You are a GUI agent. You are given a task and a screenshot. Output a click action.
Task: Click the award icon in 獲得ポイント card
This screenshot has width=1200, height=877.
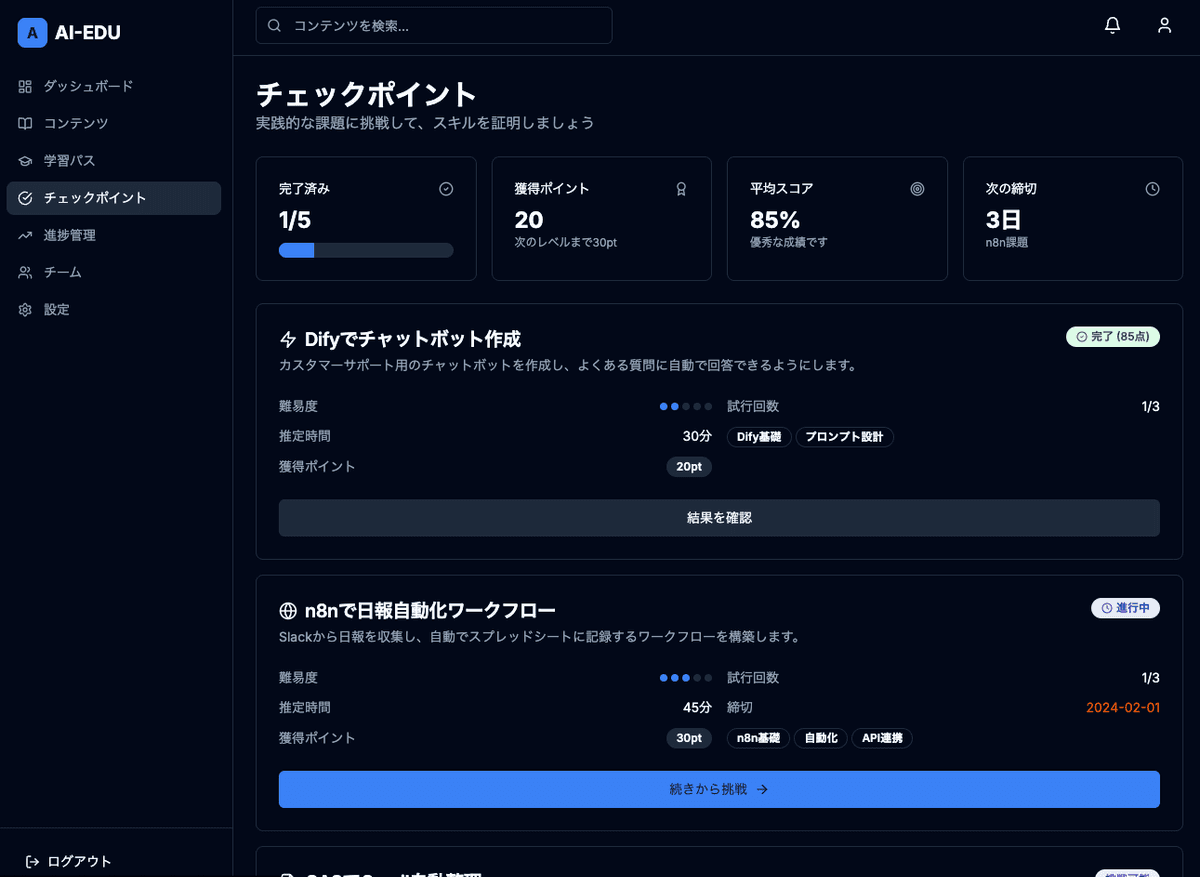click(x=681, y=188)
